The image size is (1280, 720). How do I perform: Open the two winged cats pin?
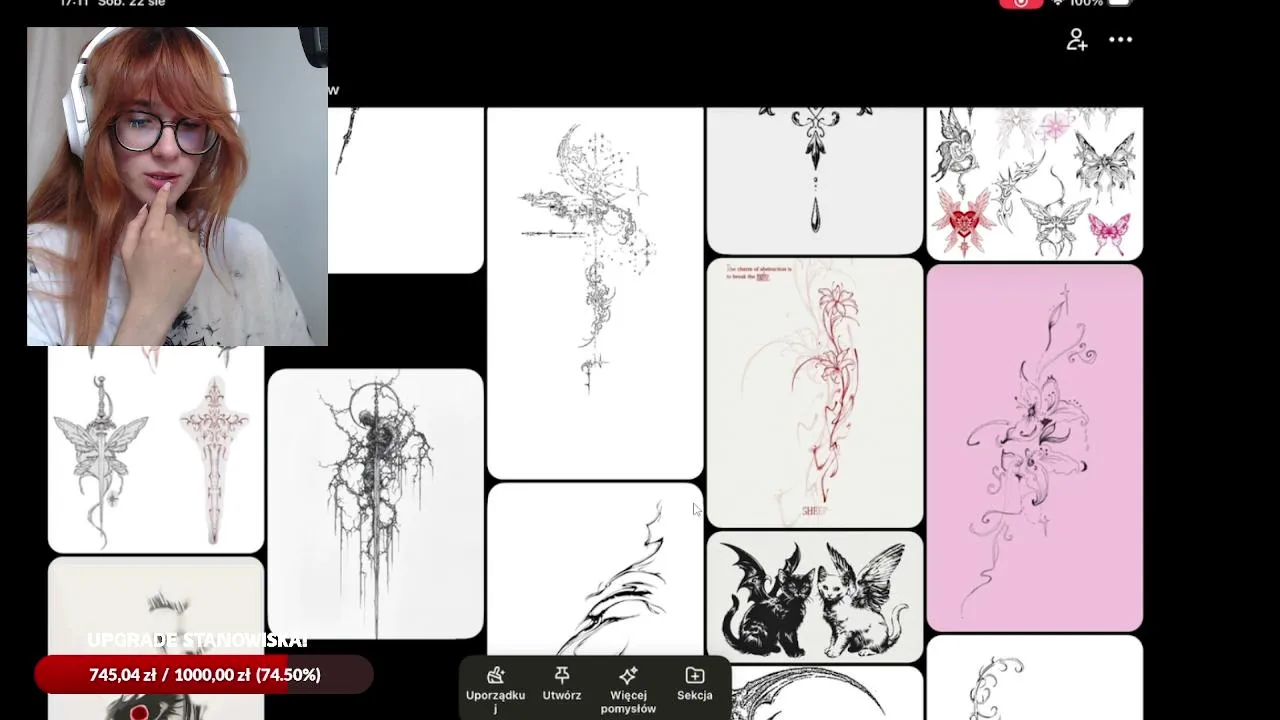815,596
